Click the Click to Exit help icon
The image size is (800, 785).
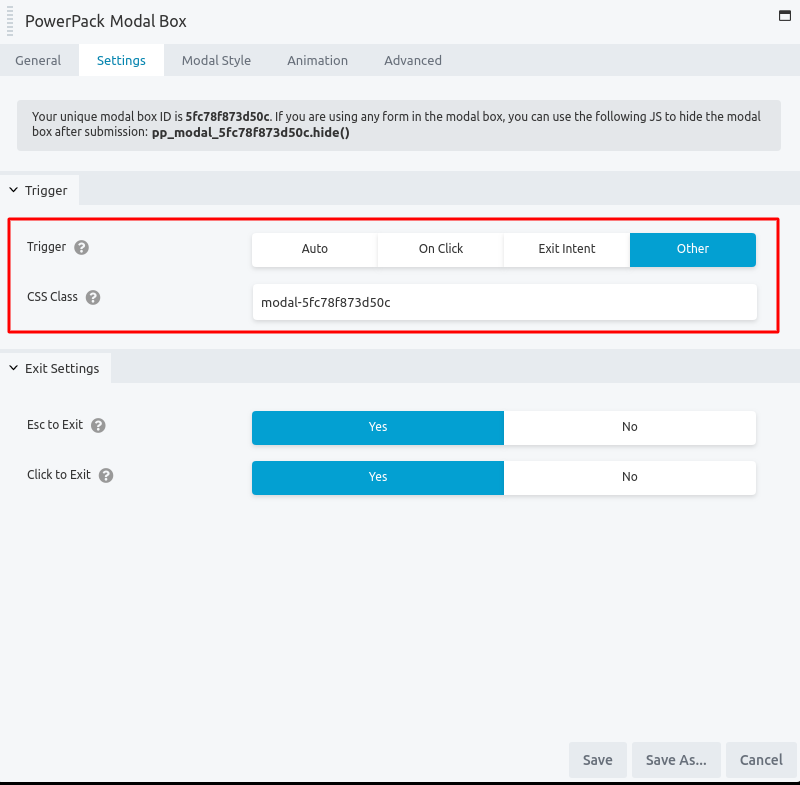(x=106, y=475)
